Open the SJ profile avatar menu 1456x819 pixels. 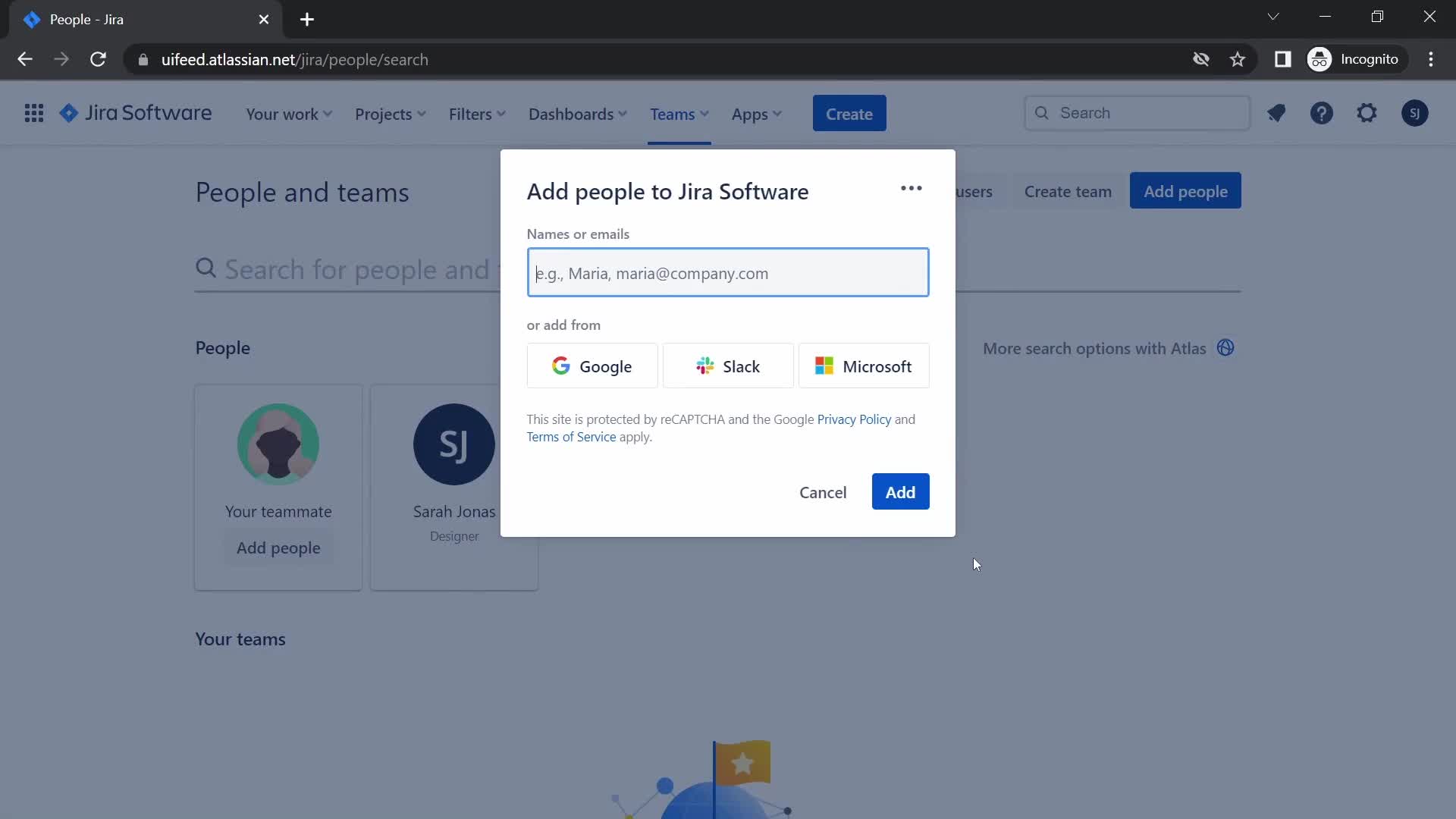(x=1414, y=114)
